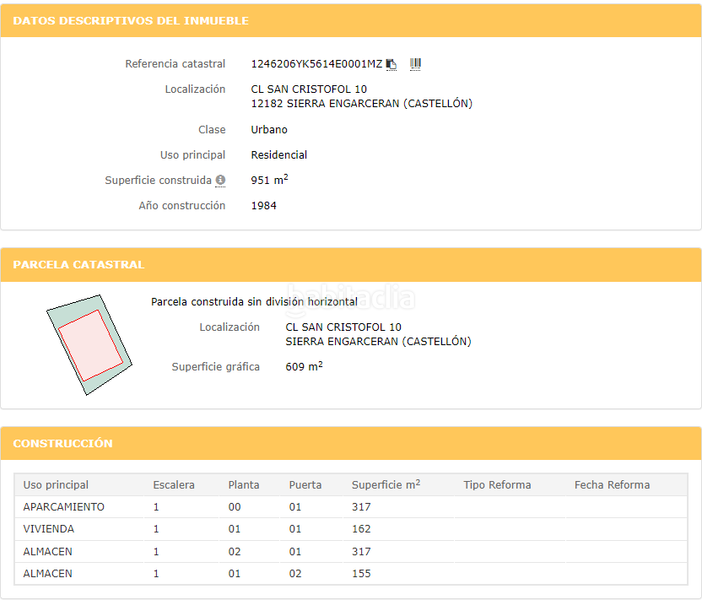This screenshot has height=600, width=702.
Task: Click the Tipo Reforma column header
Action: pos(497,485)
